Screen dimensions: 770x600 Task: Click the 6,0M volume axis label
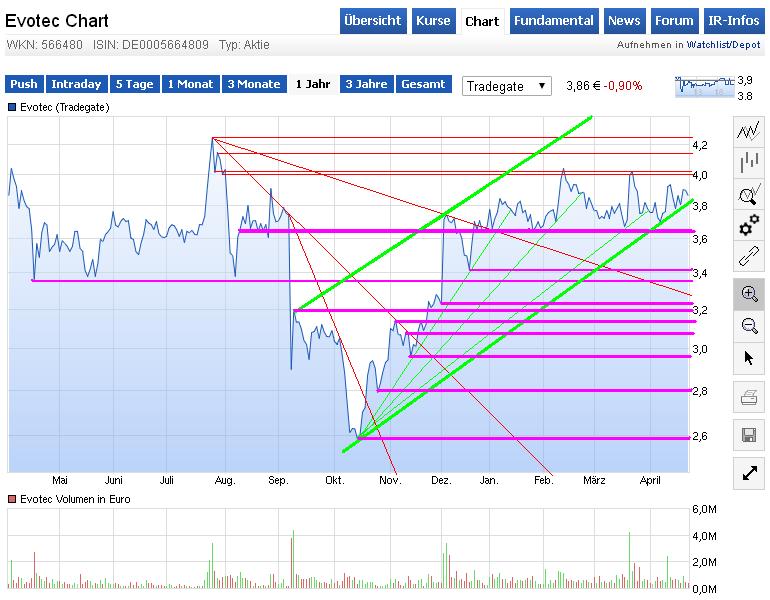(704, 509)
